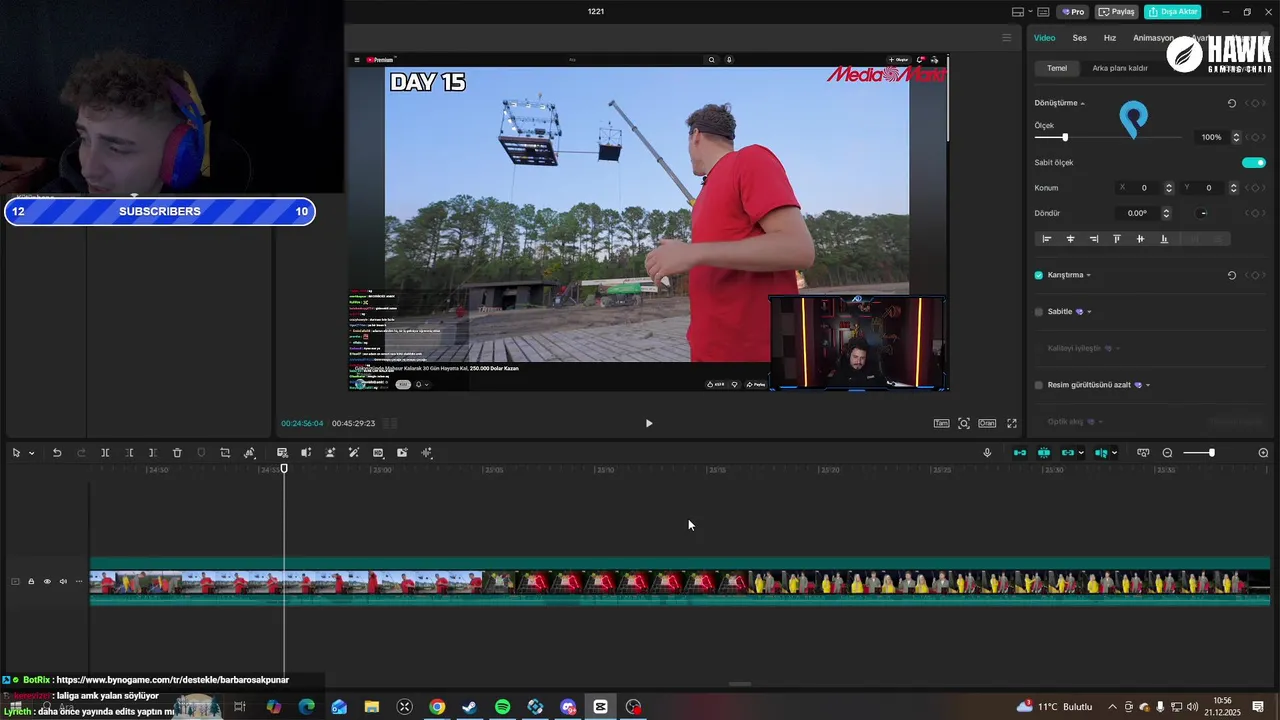Select the Arka planı kaldır sub-tab

(x=1120, y=68)
